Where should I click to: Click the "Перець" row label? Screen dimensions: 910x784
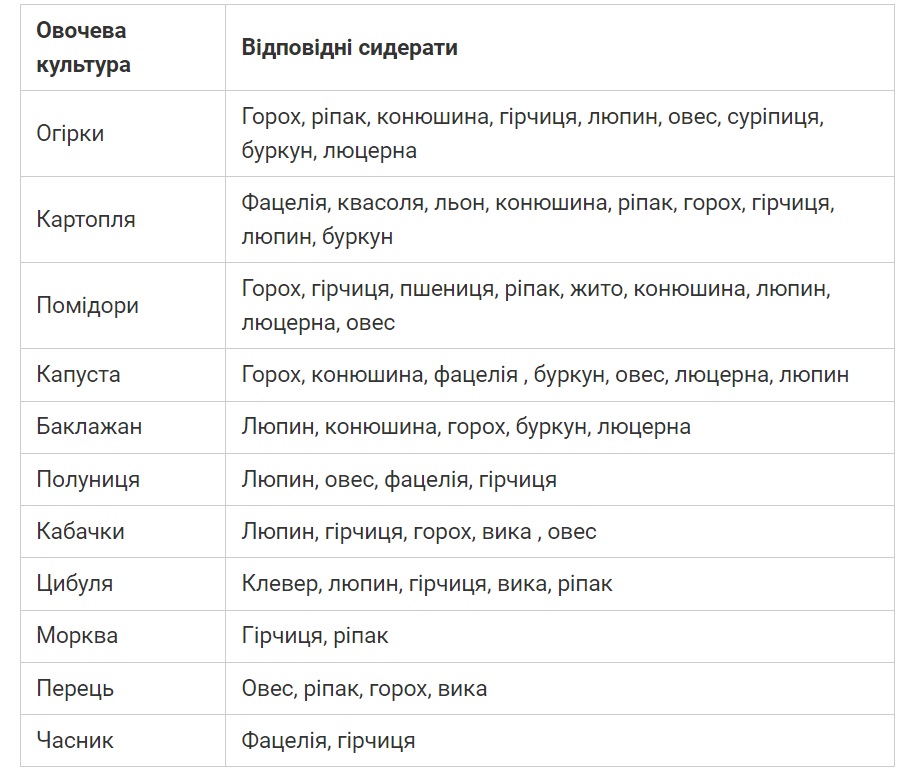coord(75,688)
